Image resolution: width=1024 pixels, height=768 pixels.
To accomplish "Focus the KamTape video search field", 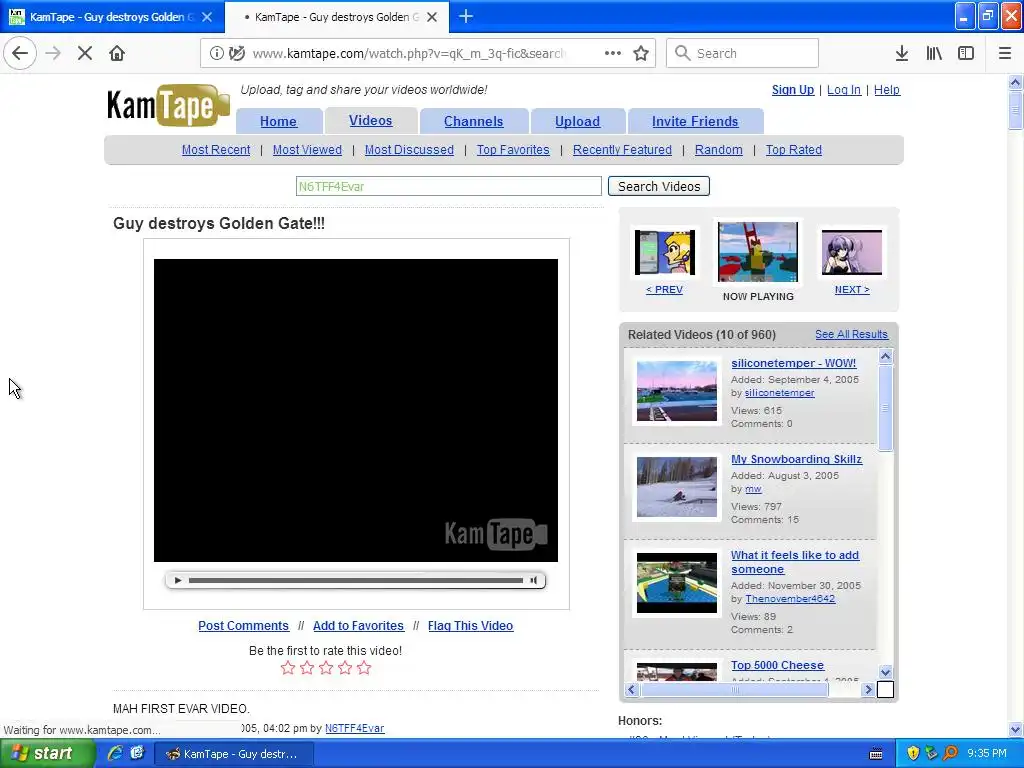I will [x=448, y=186].
